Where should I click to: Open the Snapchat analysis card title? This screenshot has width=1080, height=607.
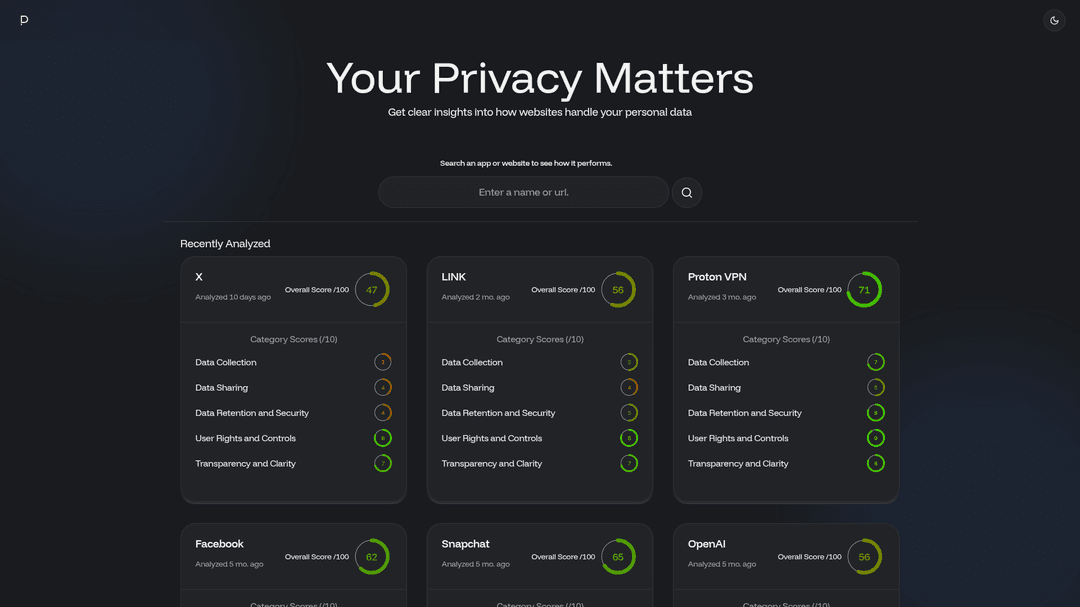coord(466,544)
